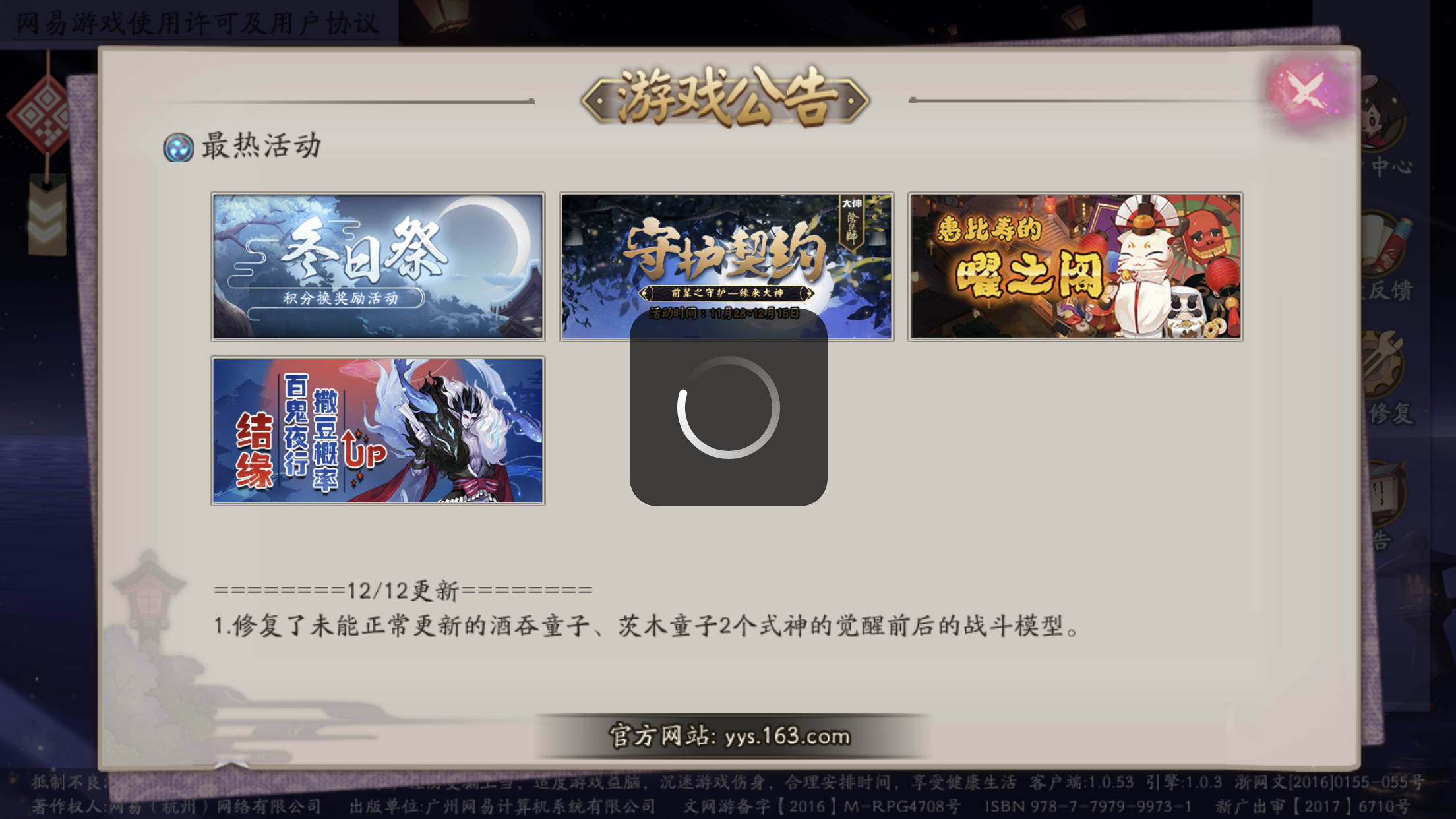Open the 公告 signboard icon on right

1385,491
